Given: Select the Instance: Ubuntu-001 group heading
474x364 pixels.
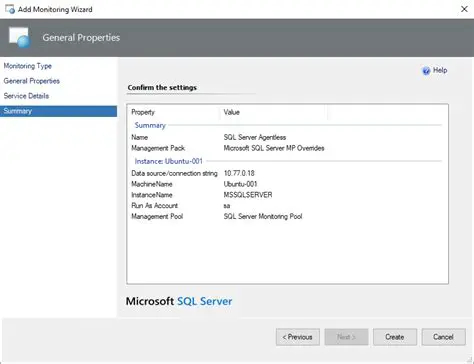Looking at the screenshot, I should tap(168, 161).
